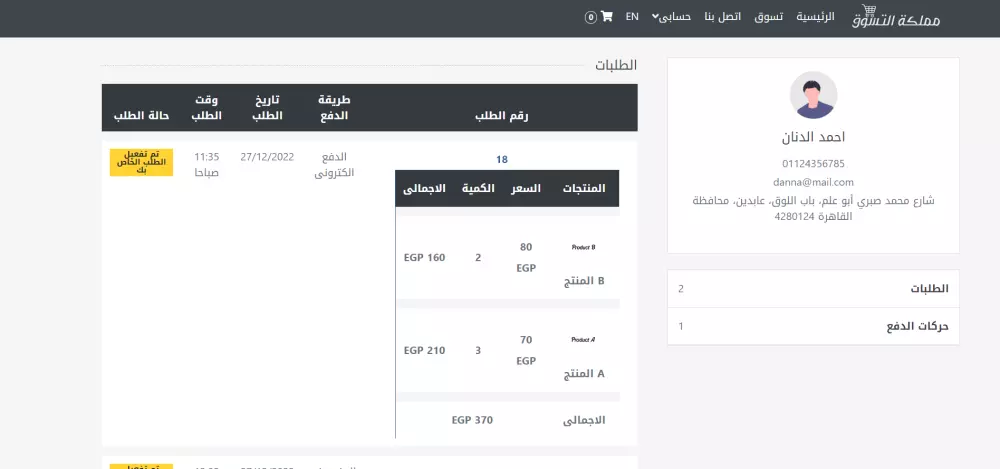This screenshot has width=1000, height=469.
Task: Click the Product B thumbnail image
Action: click(x=584, y=248)
